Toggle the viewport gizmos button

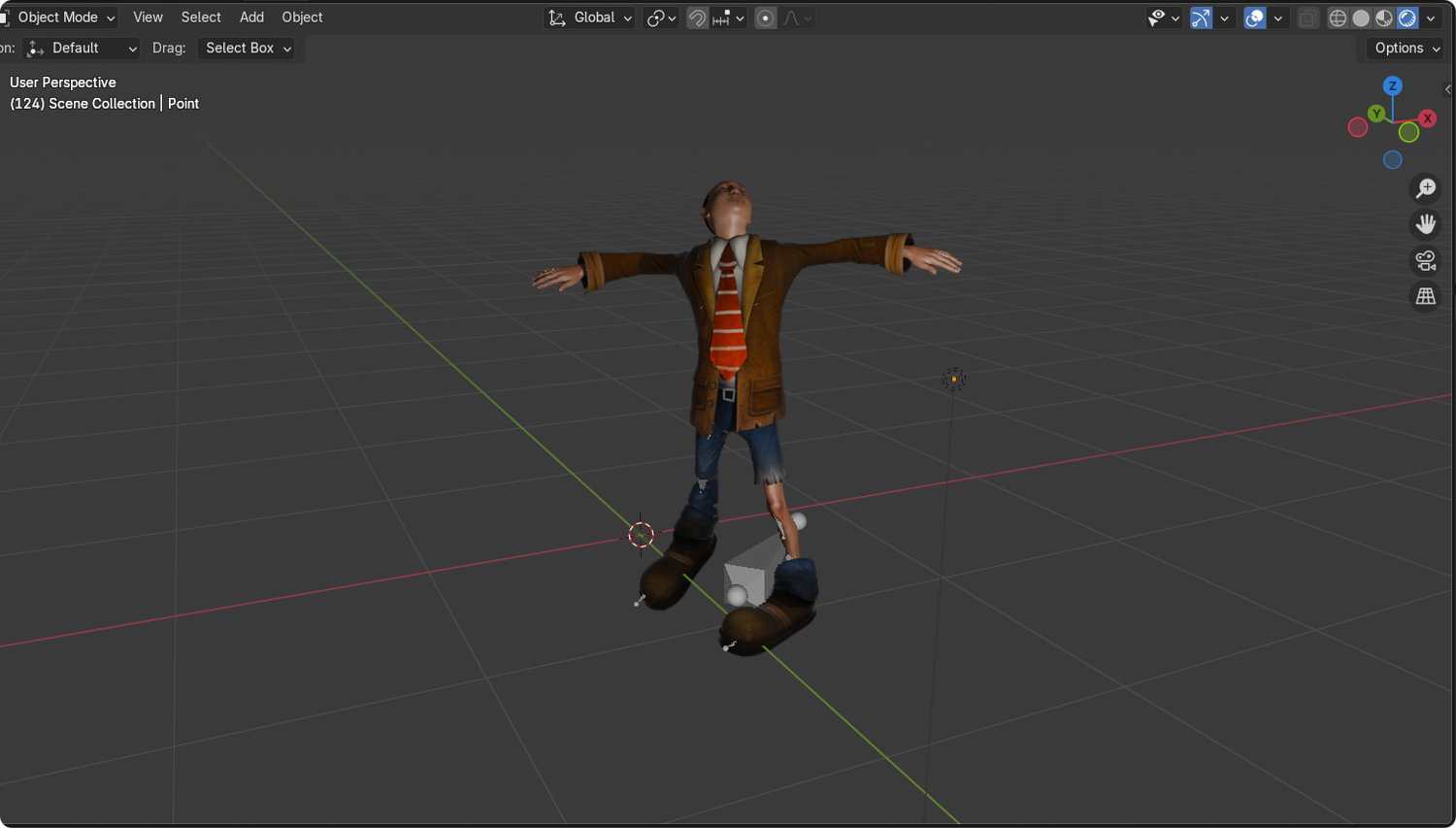pos(1201,17)
